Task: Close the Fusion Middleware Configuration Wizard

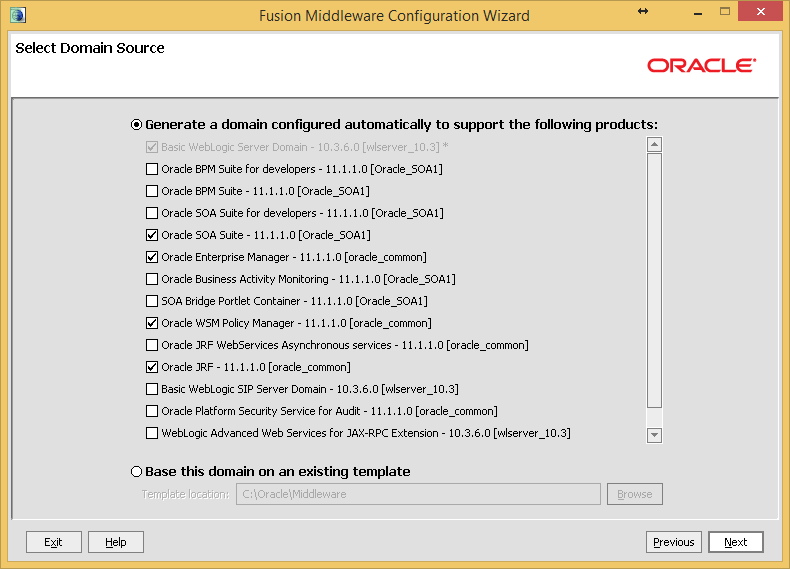Action: pos(760,11)
